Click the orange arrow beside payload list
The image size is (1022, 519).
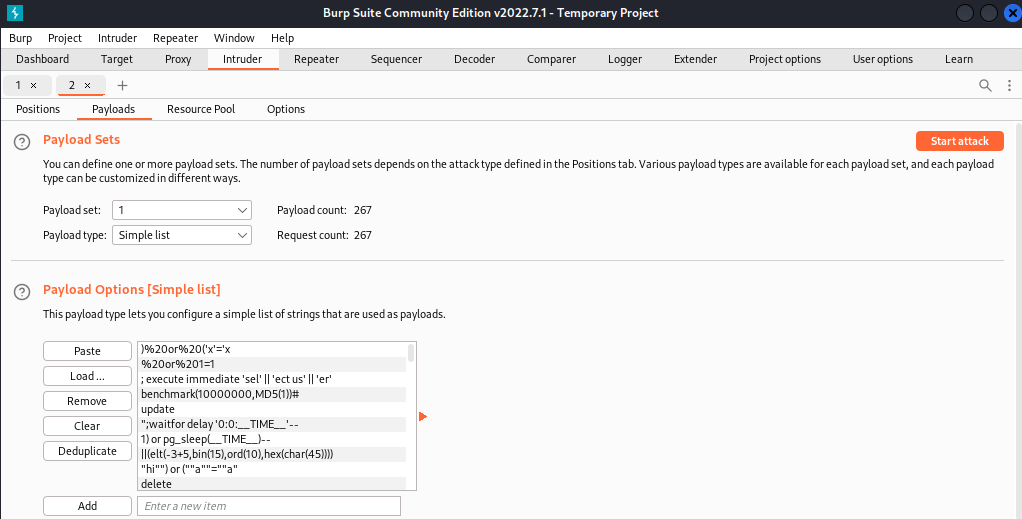(x=423, y=416)
